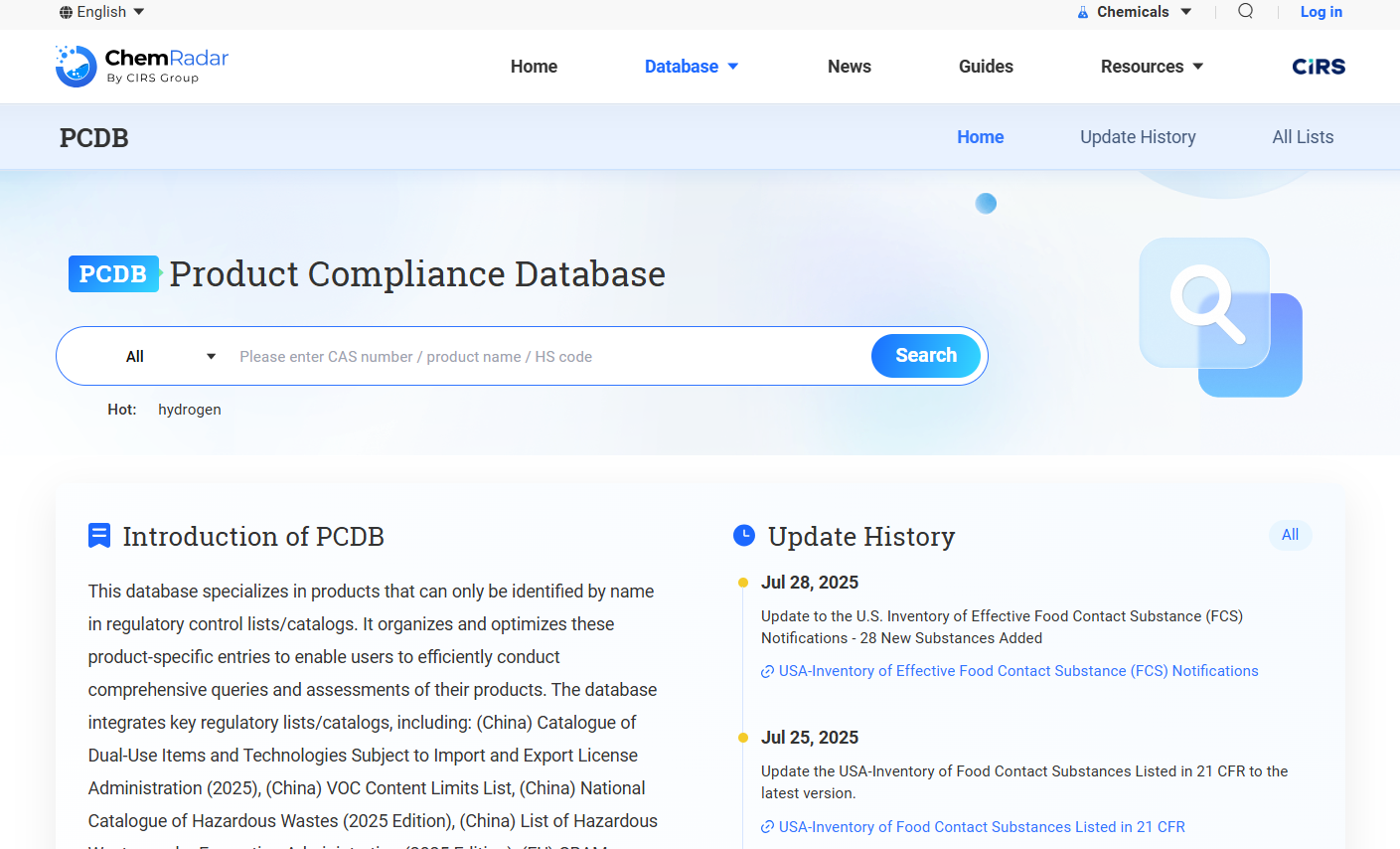The width and height of the screenshot is (1400, 849).
Task: Click the Introduction bookmark icon
Action: pos(99,536)
